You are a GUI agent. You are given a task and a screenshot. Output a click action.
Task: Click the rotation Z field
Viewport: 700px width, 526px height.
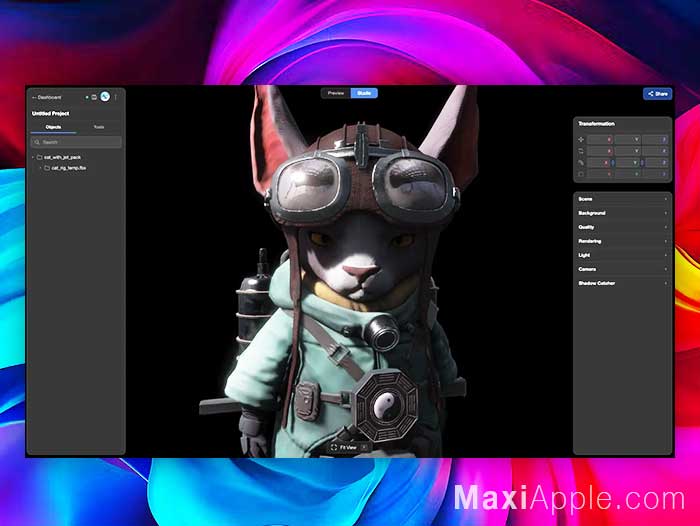pyautogui.click(x=655, y=151)
